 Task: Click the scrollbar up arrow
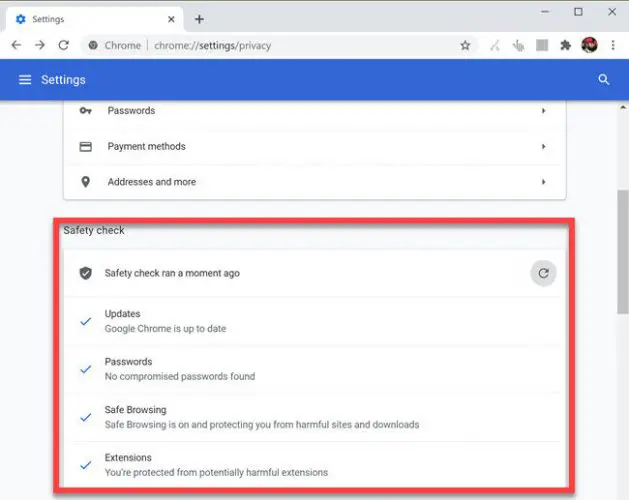pos(623,107)
